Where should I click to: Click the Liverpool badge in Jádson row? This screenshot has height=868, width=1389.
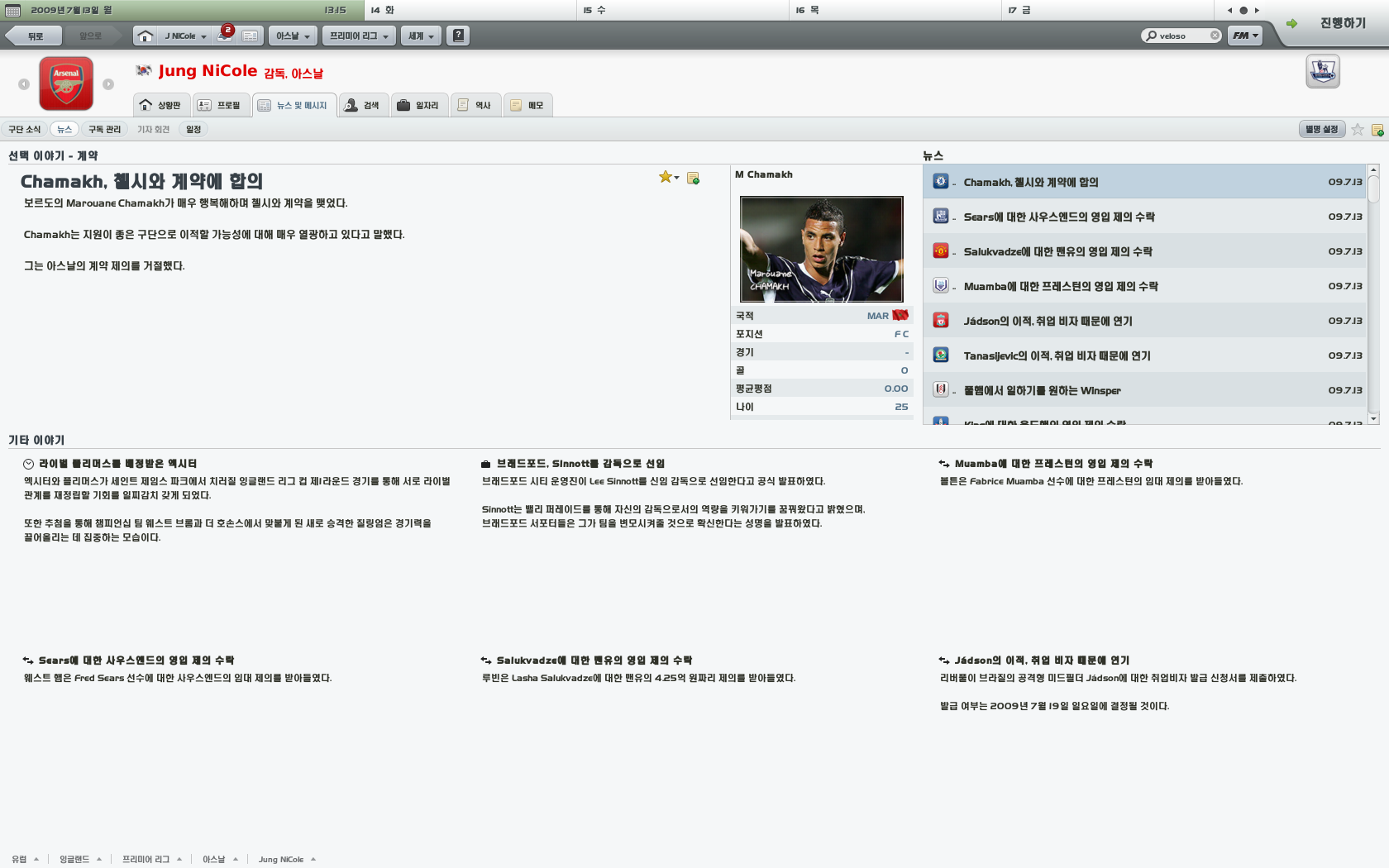point(941,321)
